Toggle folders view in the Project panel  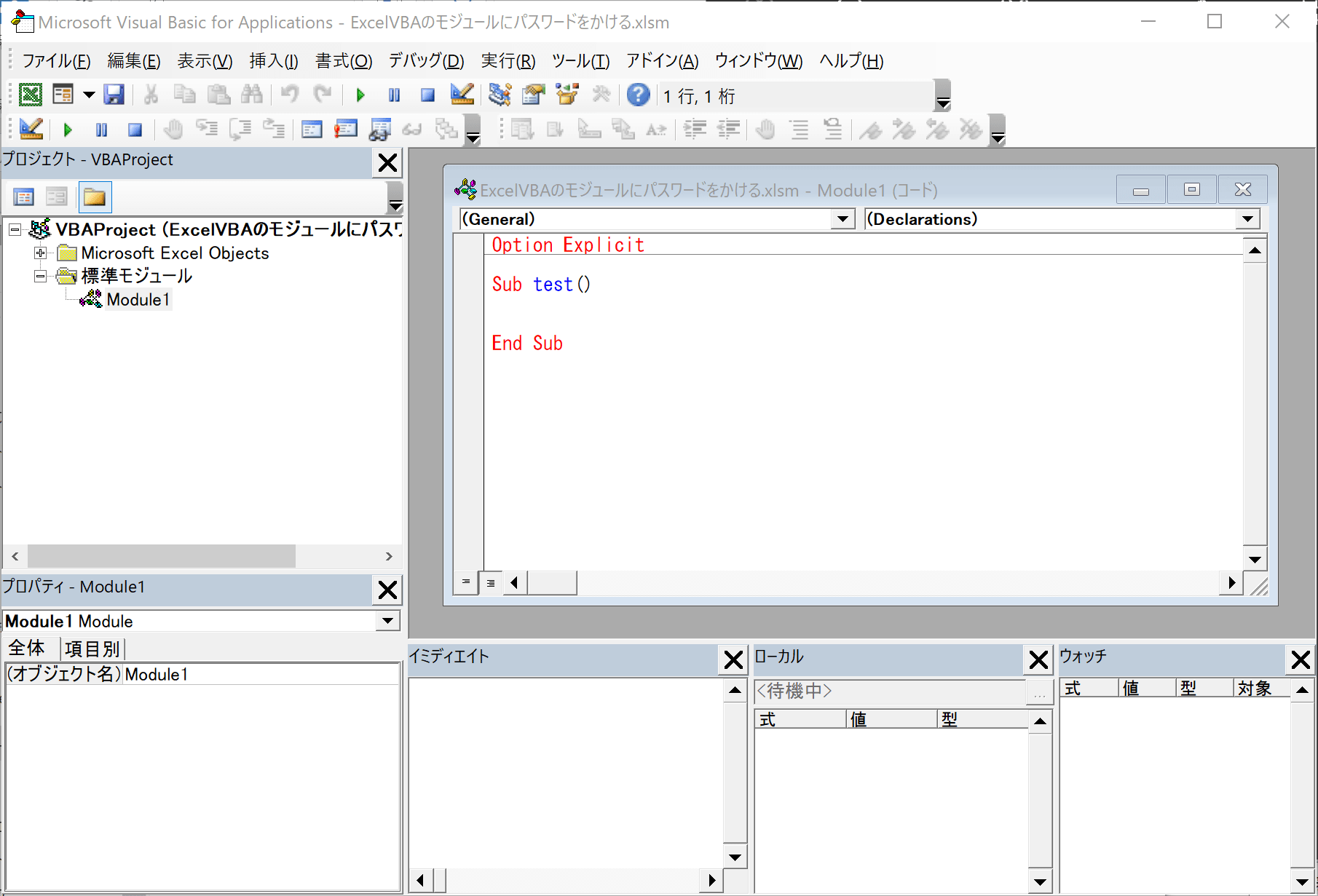pos(95,197)
